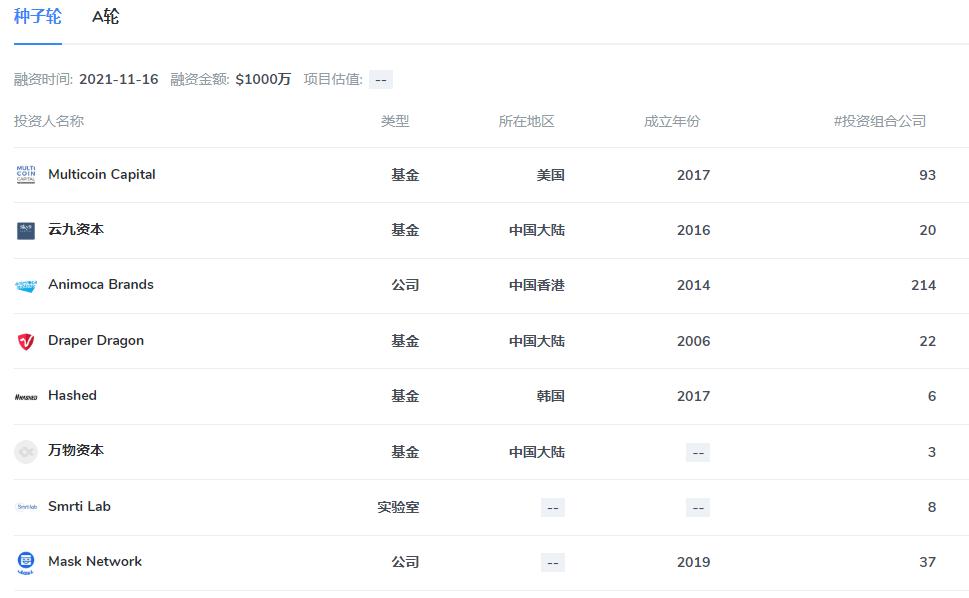The width and height of the screenshot is (969, 598).
Task: Open the Mask Network investor page
Action: tap(95, 561)
